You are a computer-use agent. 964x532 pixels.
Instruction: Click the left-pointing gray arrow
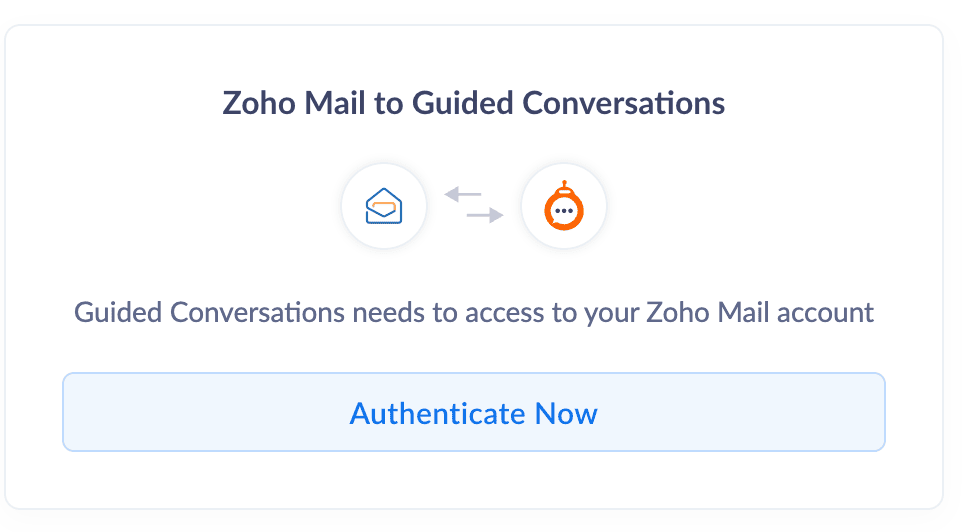462,194
